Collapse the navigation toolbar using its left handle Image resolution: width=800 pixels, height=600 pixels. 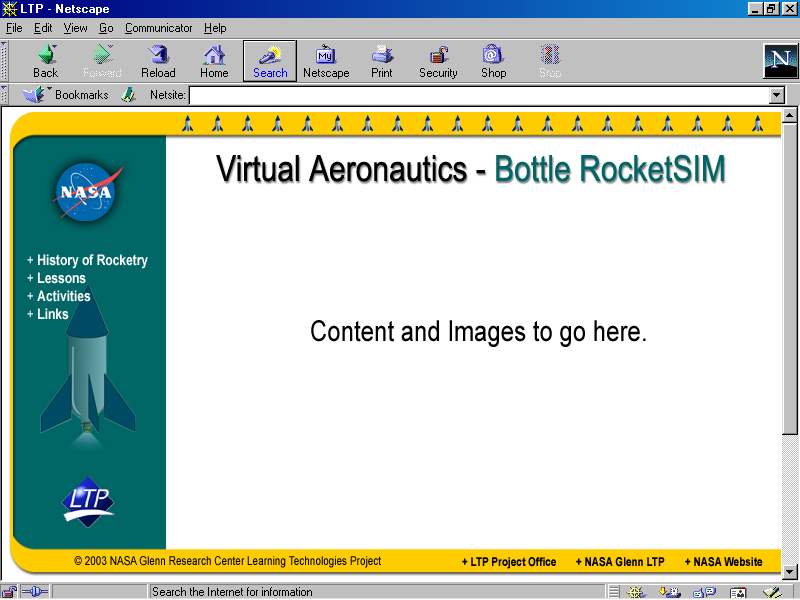pos(5,61)
